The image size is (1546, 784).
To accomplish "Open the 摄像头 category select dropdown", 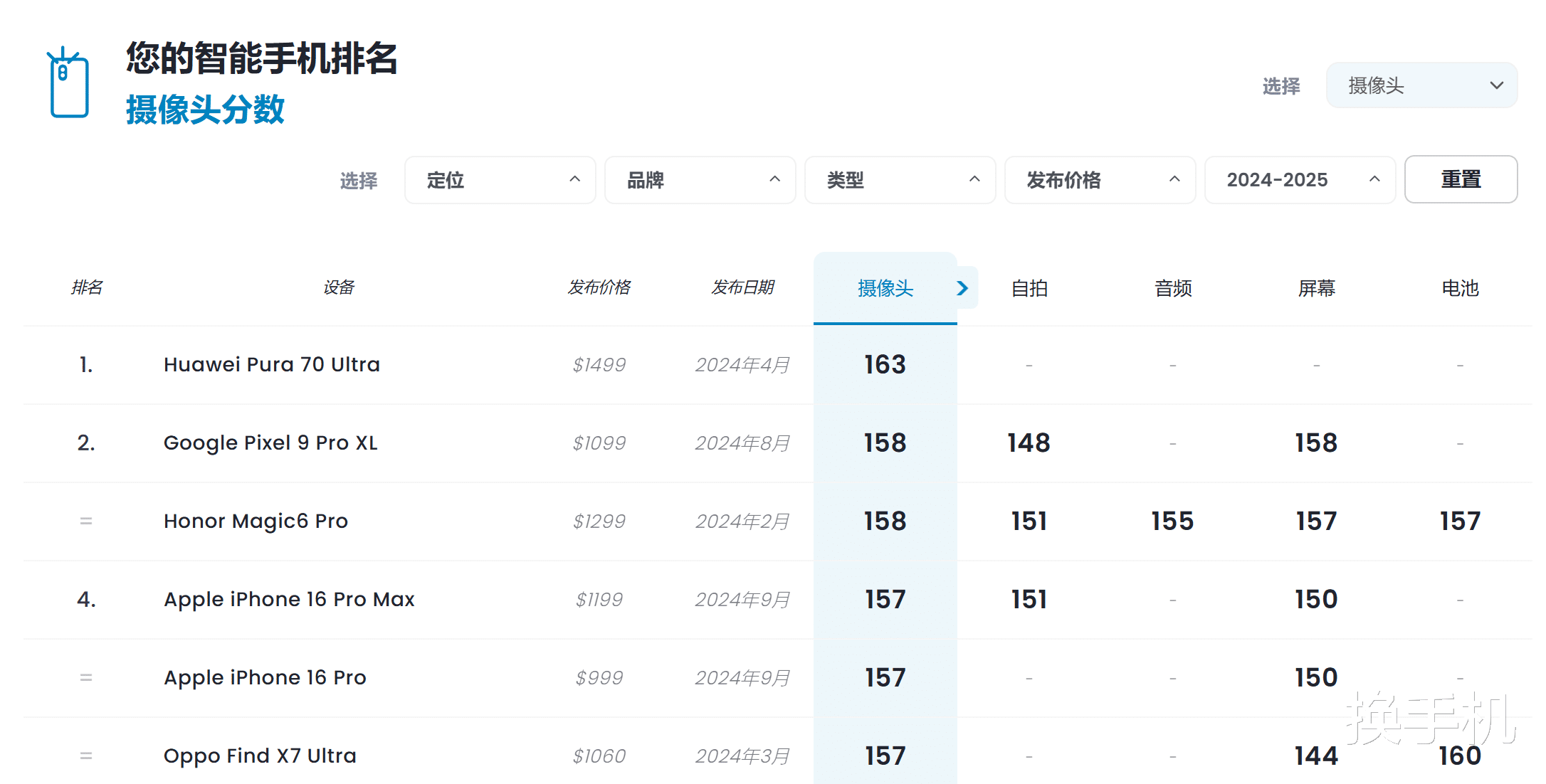I will pos(1421,85).
